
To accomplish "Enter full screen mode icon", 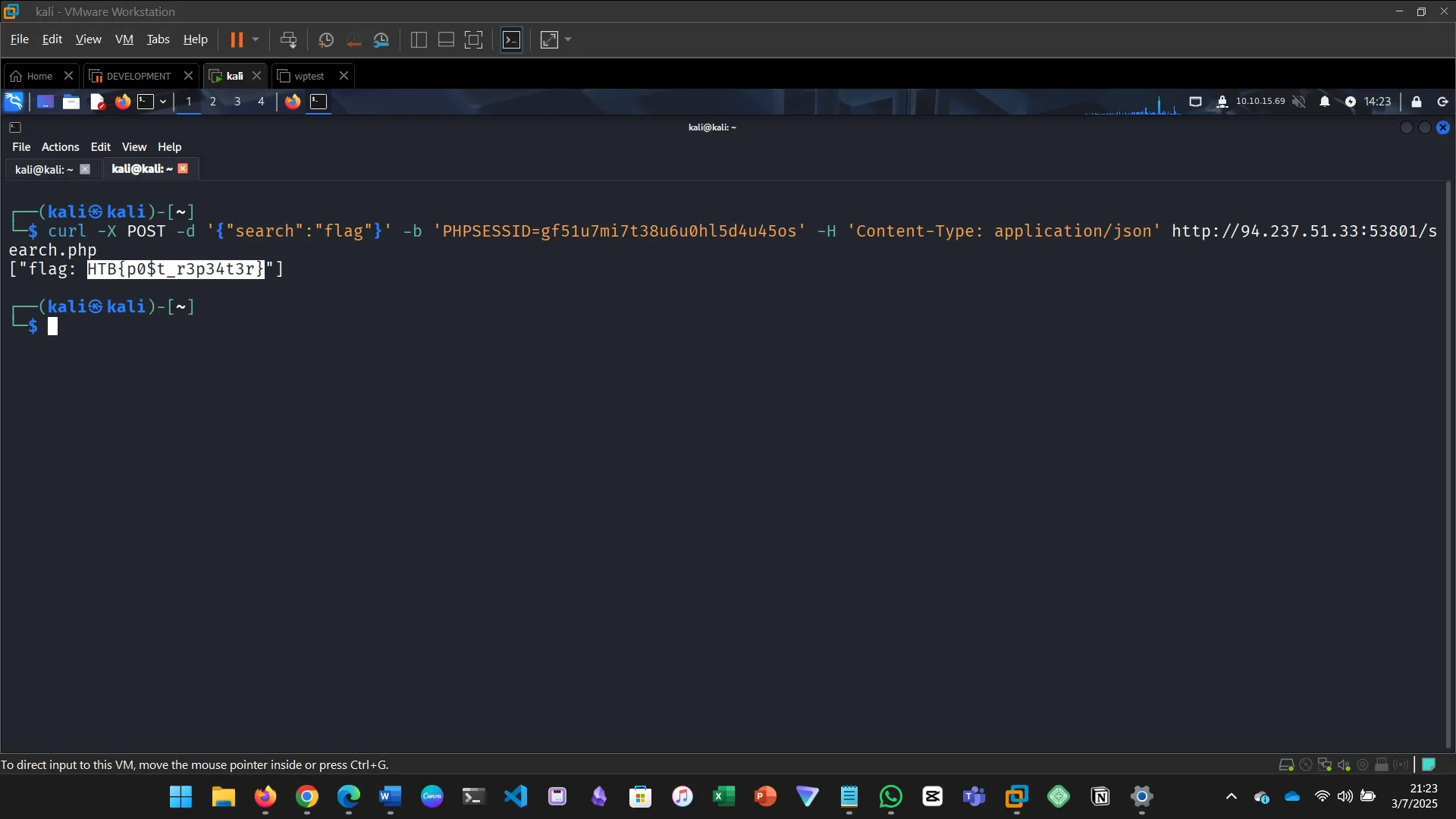I will 473,39.
